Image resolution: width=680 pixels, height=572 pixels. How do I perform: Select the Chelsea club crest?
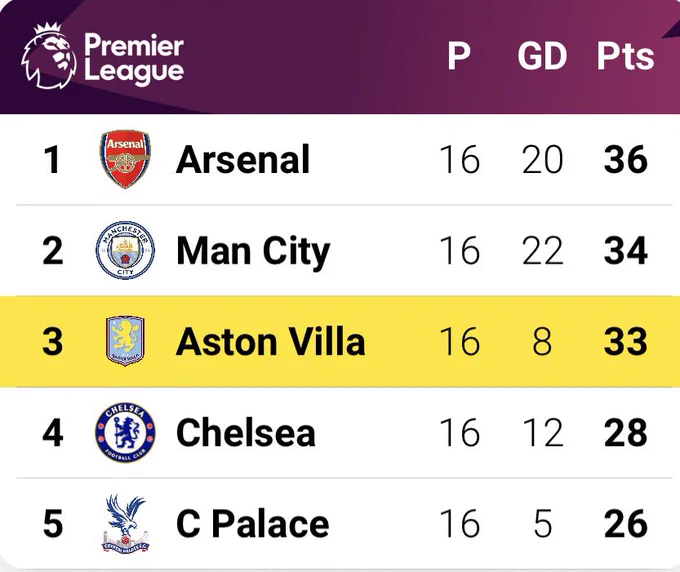(x=125, y=432)
